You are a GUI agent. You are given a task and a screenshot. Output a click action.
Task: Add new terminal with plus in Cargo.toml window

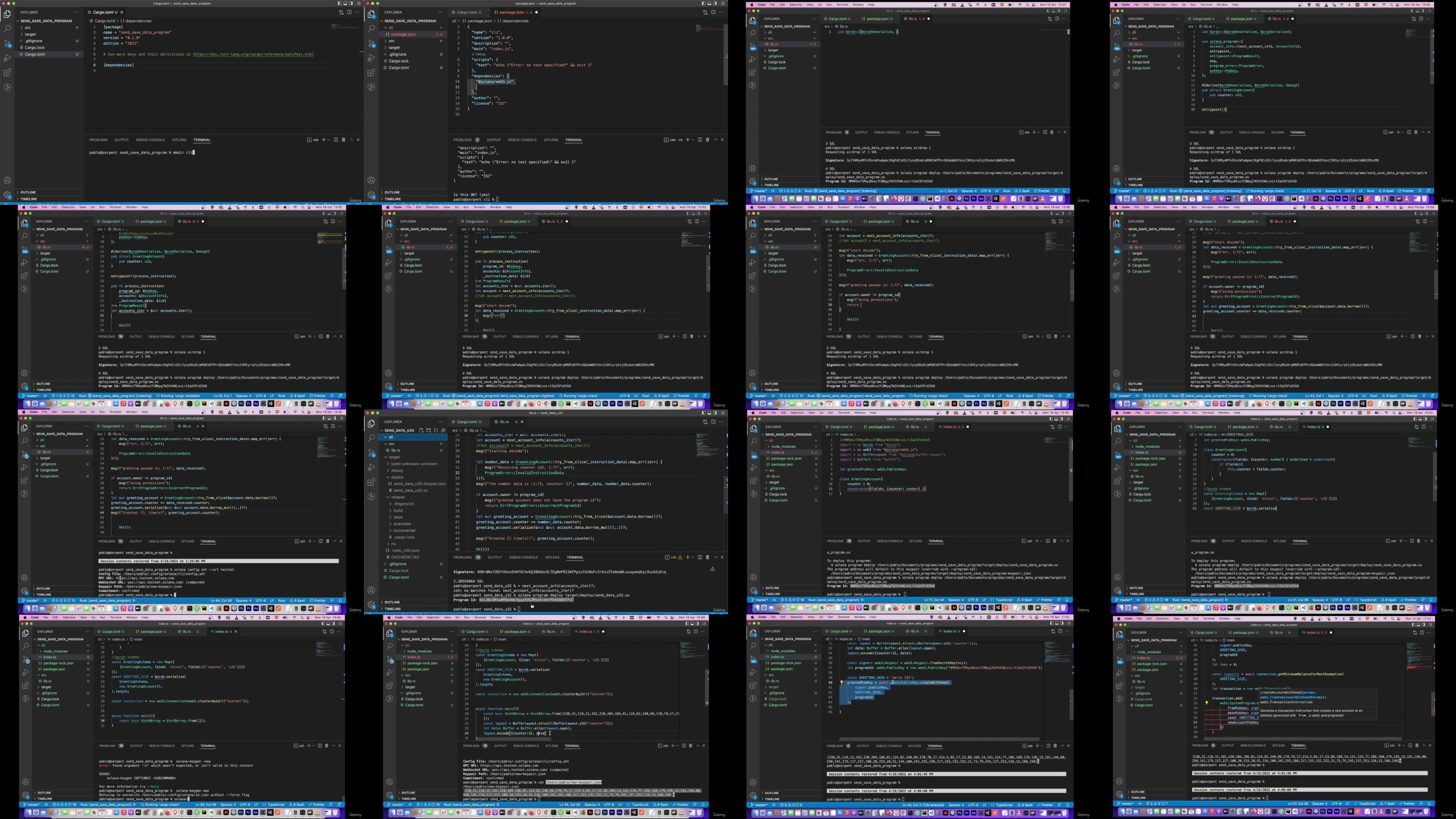tap(324, 140)
